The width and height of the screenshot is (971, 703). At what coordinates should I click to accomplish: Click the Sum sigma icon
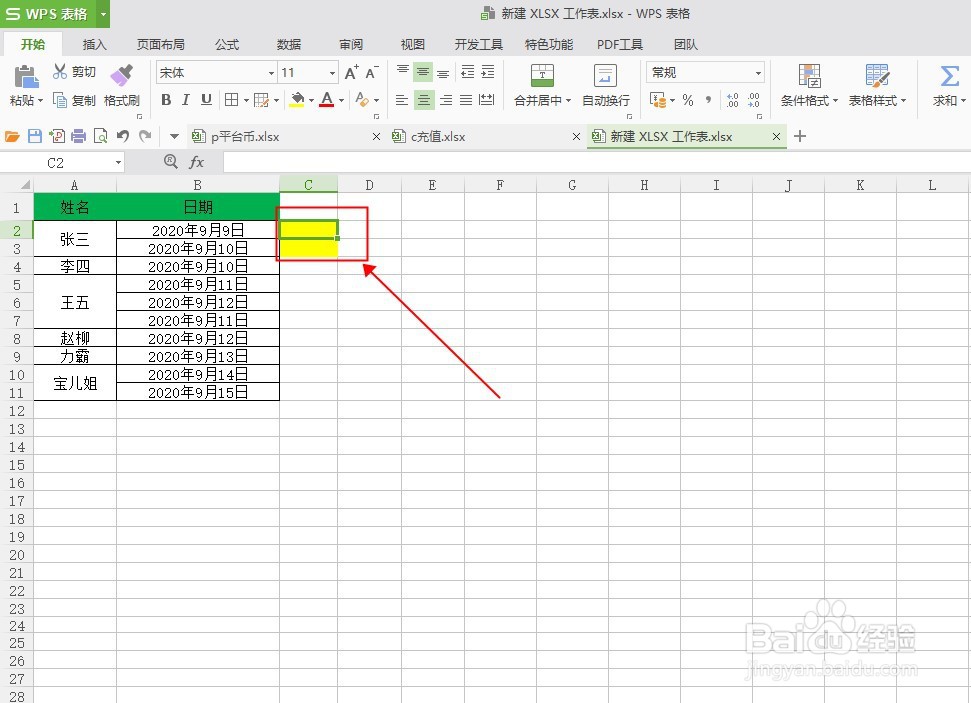[x=949, y=76]
